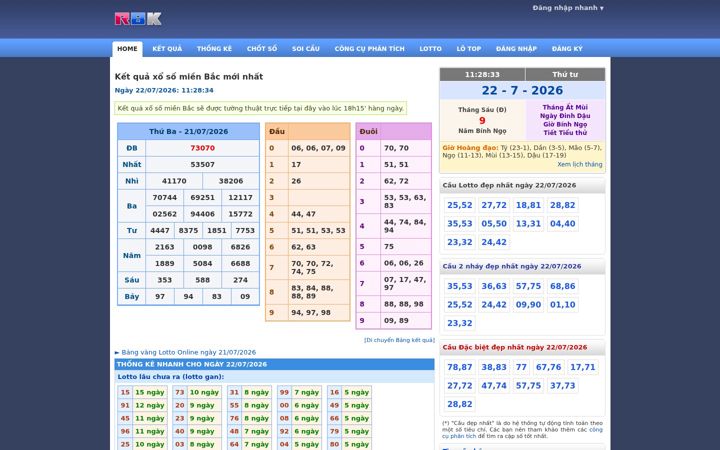The width and height of the screenshot is (720, 450).
Task: Click sixth prize number 588
Action: (x=202, y=280)
